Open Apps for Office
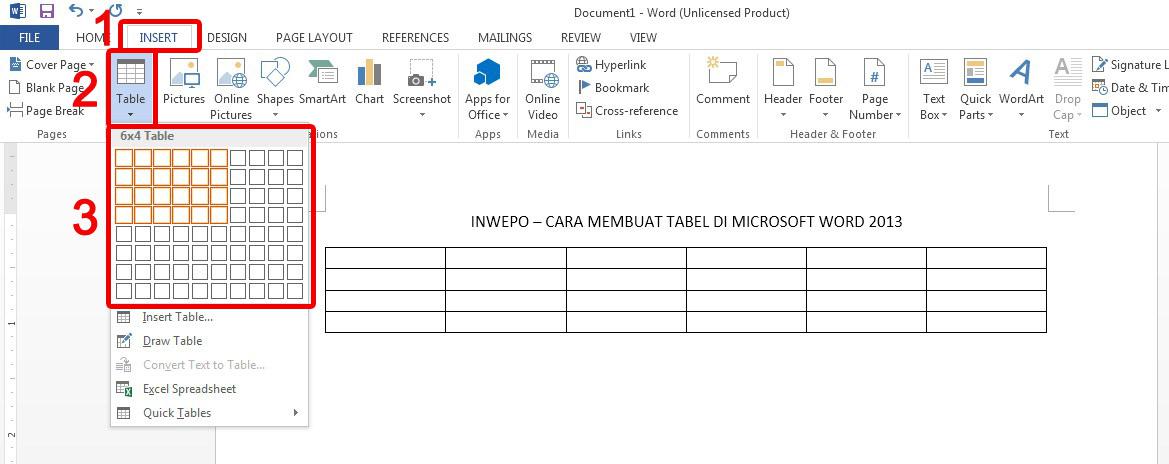1169x464 pixels. (x=488, y=88)
